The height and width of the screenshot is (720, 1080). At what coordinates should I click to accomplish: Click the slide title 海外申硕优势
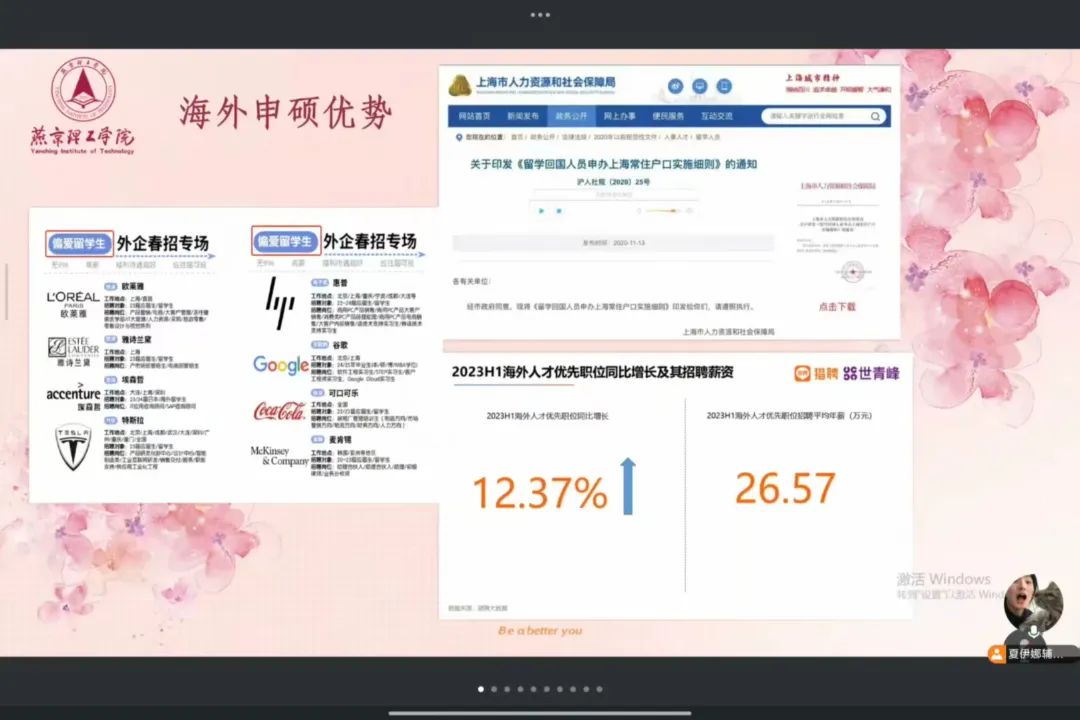point(286,112)
